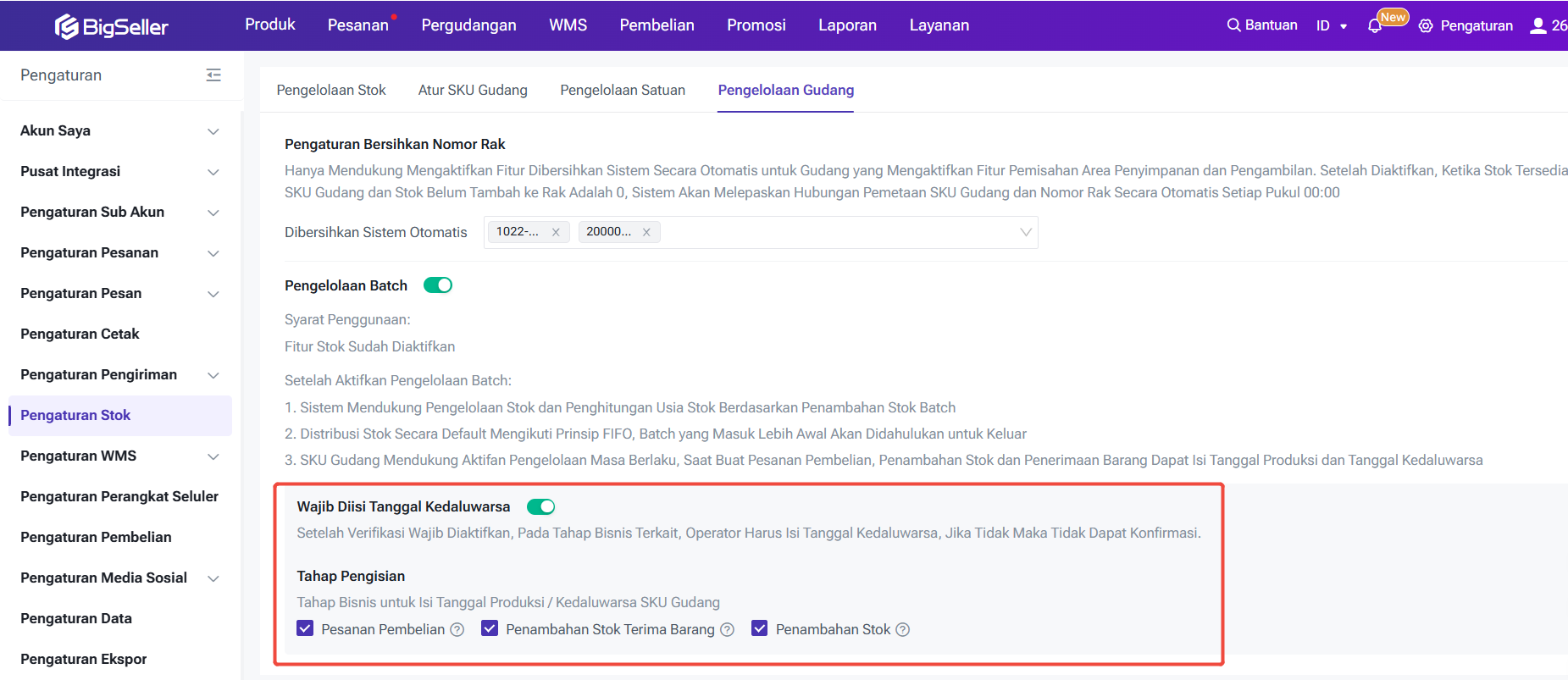This screenshot has height=680, width=1568.
Task: Open the Pergudangan top menu
Action: pos(468,25)
